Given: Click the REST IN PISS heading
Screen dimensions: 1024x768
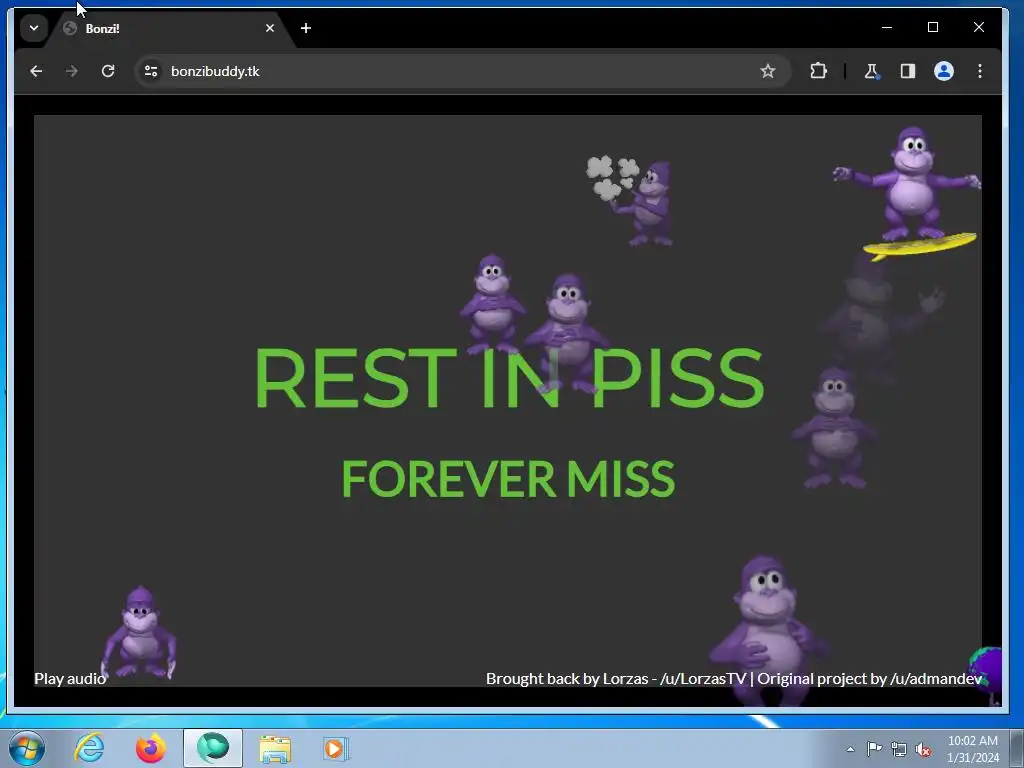Looking at the screenshot, I should pyautogui.click(x=509, y=377).
